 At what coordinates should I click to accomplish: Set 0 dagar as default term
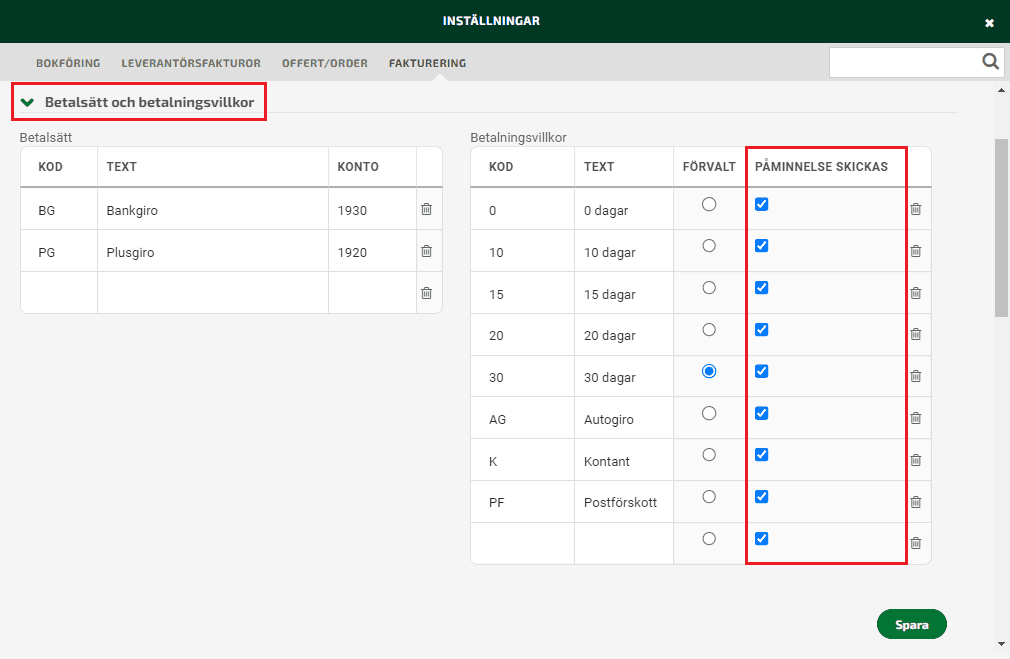point(709,204)
